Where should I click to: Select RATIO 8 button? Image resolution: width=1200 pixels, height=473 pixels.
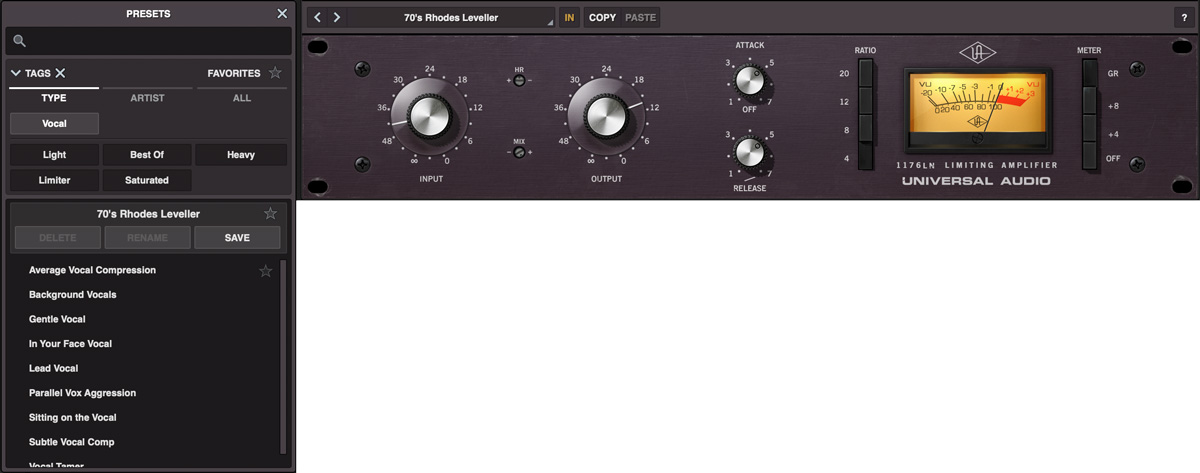tap(865, 129)
